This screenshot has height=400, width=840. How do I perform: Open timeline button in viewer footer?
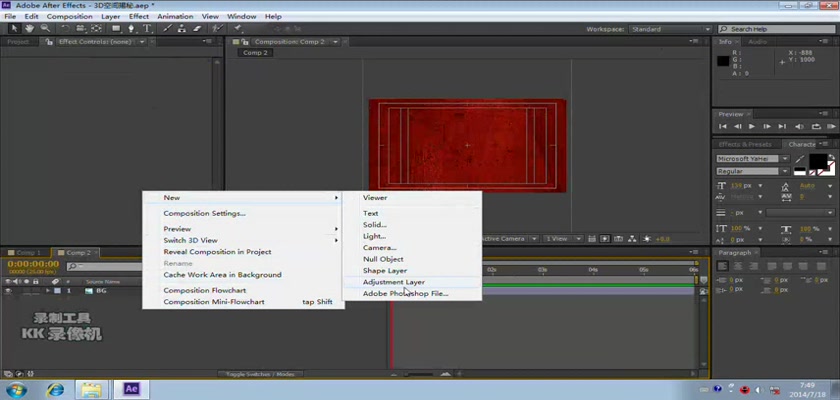[619, 239]
